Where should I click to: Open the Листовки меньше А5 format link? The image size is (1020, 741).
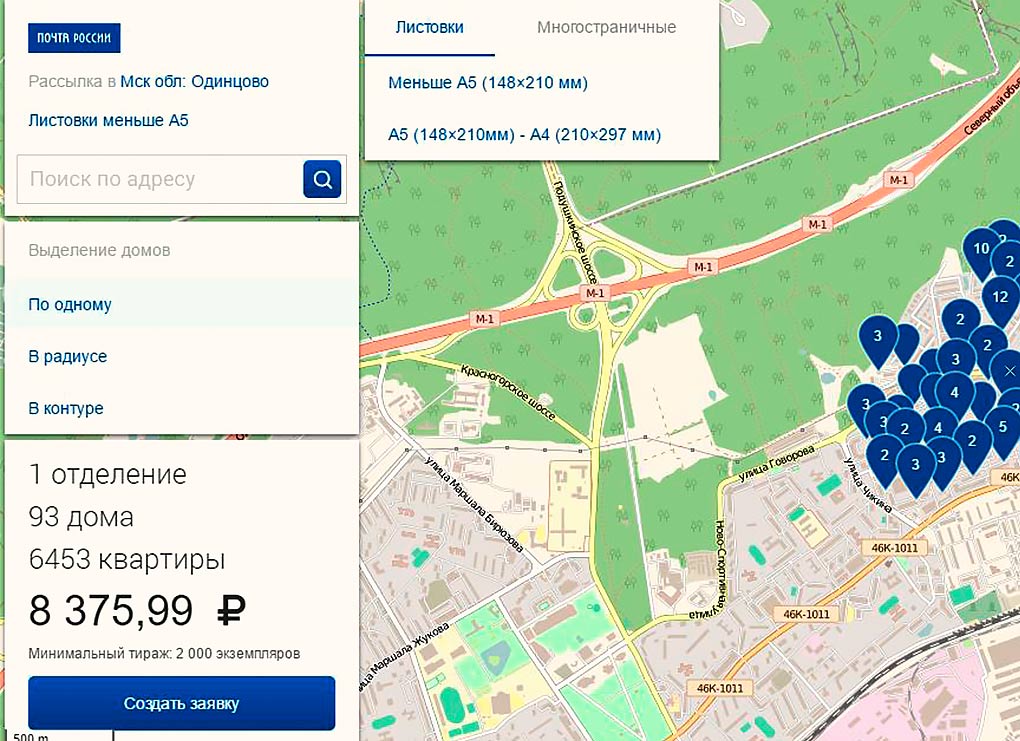coord(109,120)
